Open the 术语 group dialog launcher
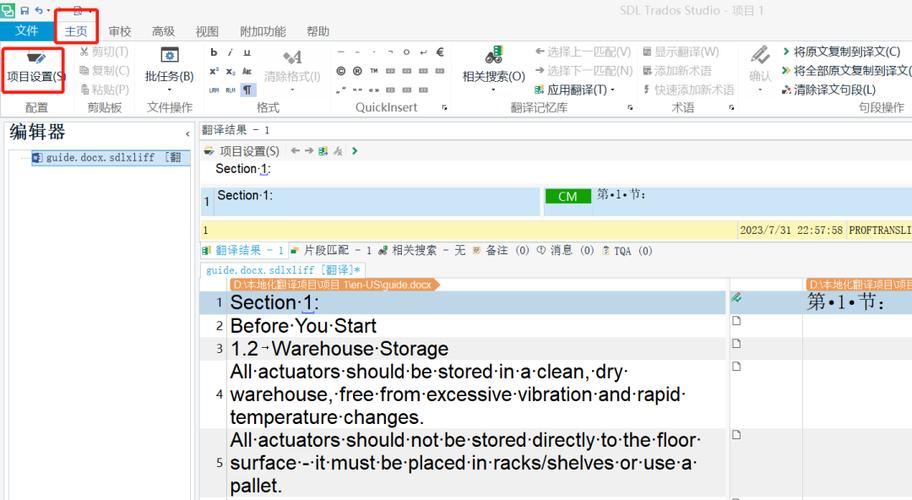The height and width of the screenshot is (500, 912). pyautogui.click(x=731, y=108)
